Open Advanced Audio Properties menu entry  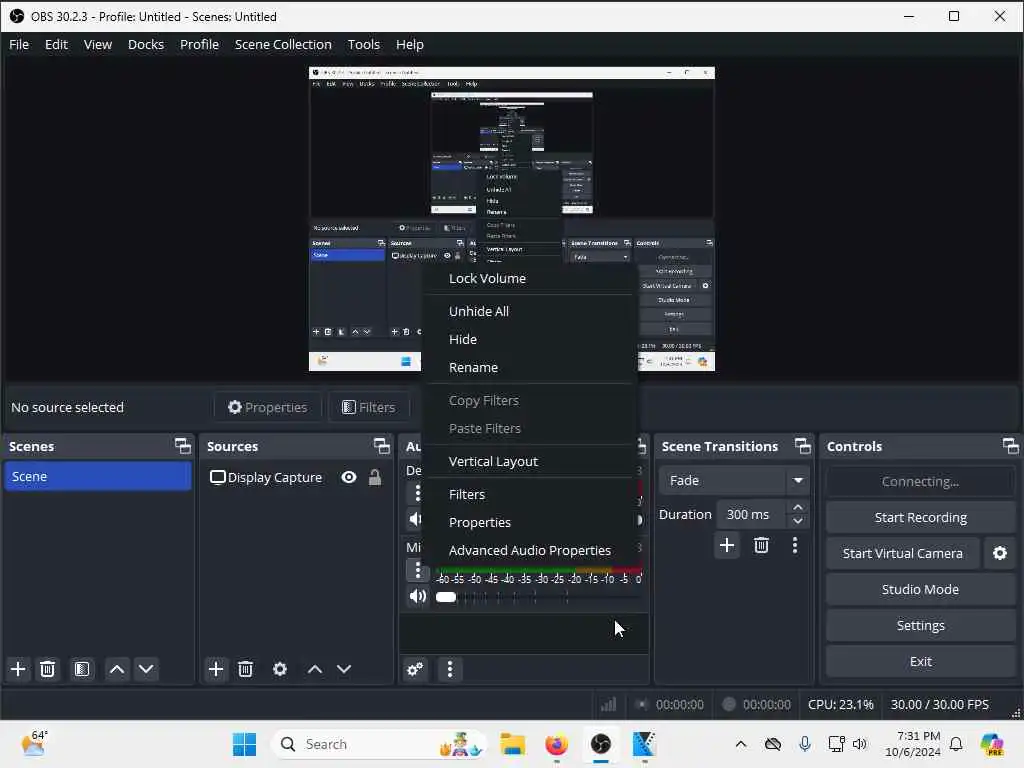coord(530,551)
